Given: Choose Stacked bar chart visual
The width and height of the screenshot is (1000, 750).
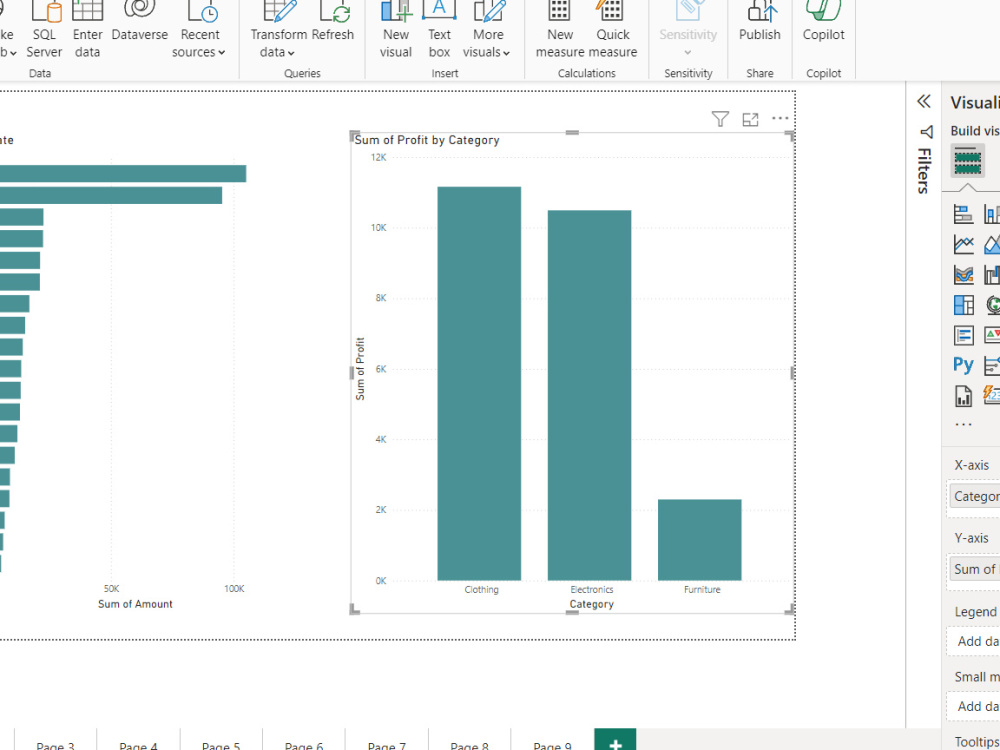Looking at the screenshot, I should point(964,214).
